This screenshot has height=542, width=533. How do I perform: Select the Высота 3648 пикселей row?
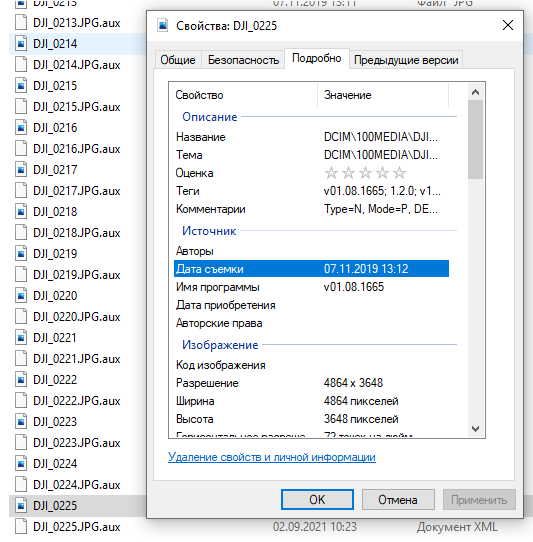pos(311,419)
